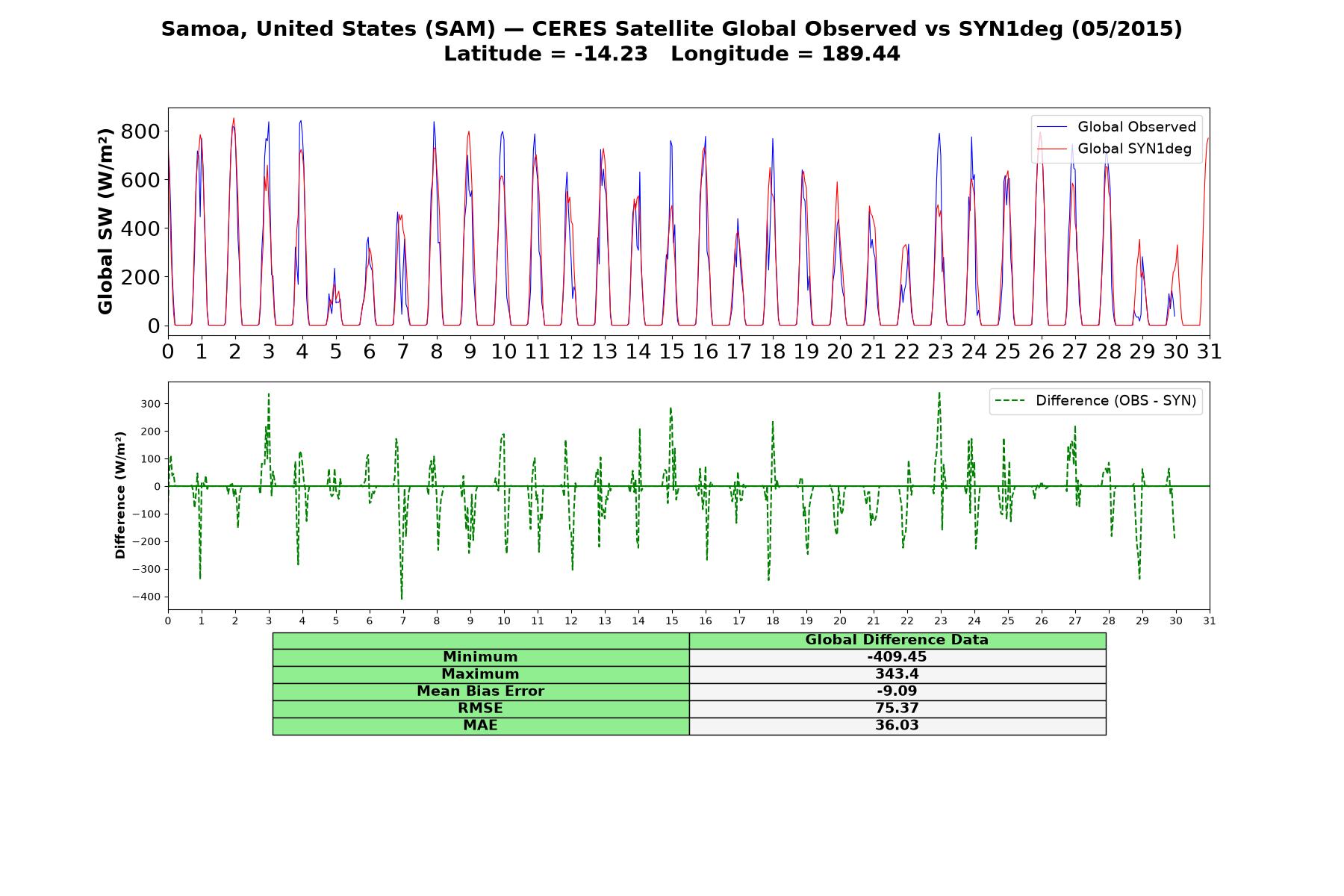This screenshot has height=896, width=1344.
Task: Click the Latitude and Longitude subtitle text
Action: tap(672, 55)
